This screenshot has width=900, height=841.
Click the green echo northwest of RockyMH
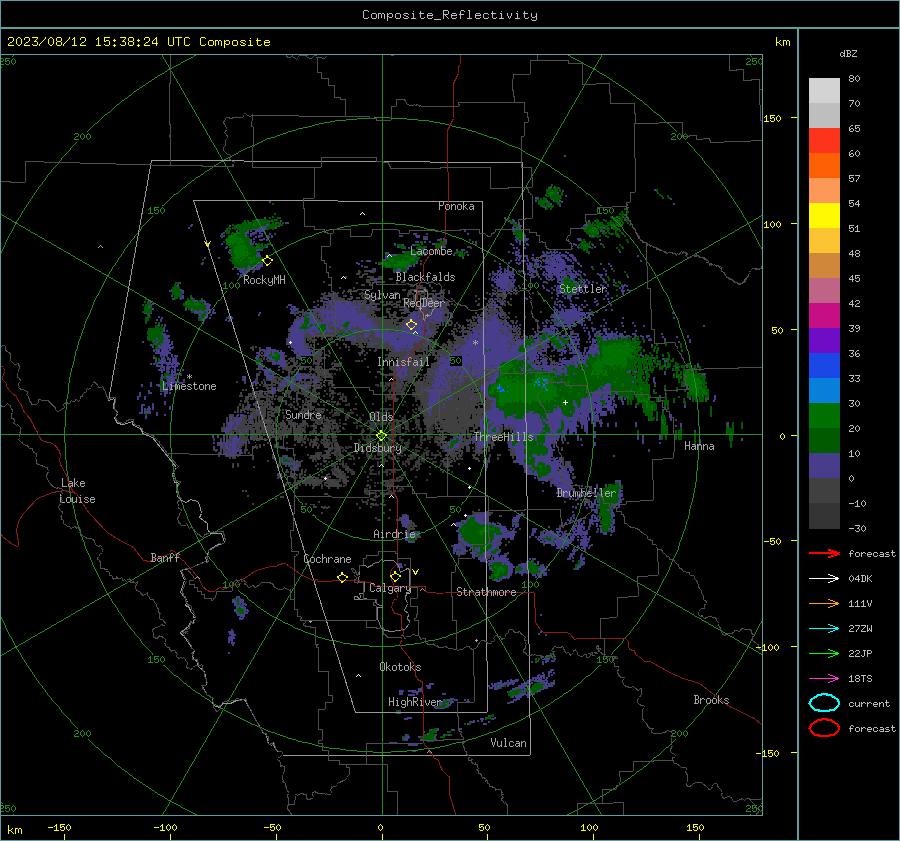coord(244,247)
